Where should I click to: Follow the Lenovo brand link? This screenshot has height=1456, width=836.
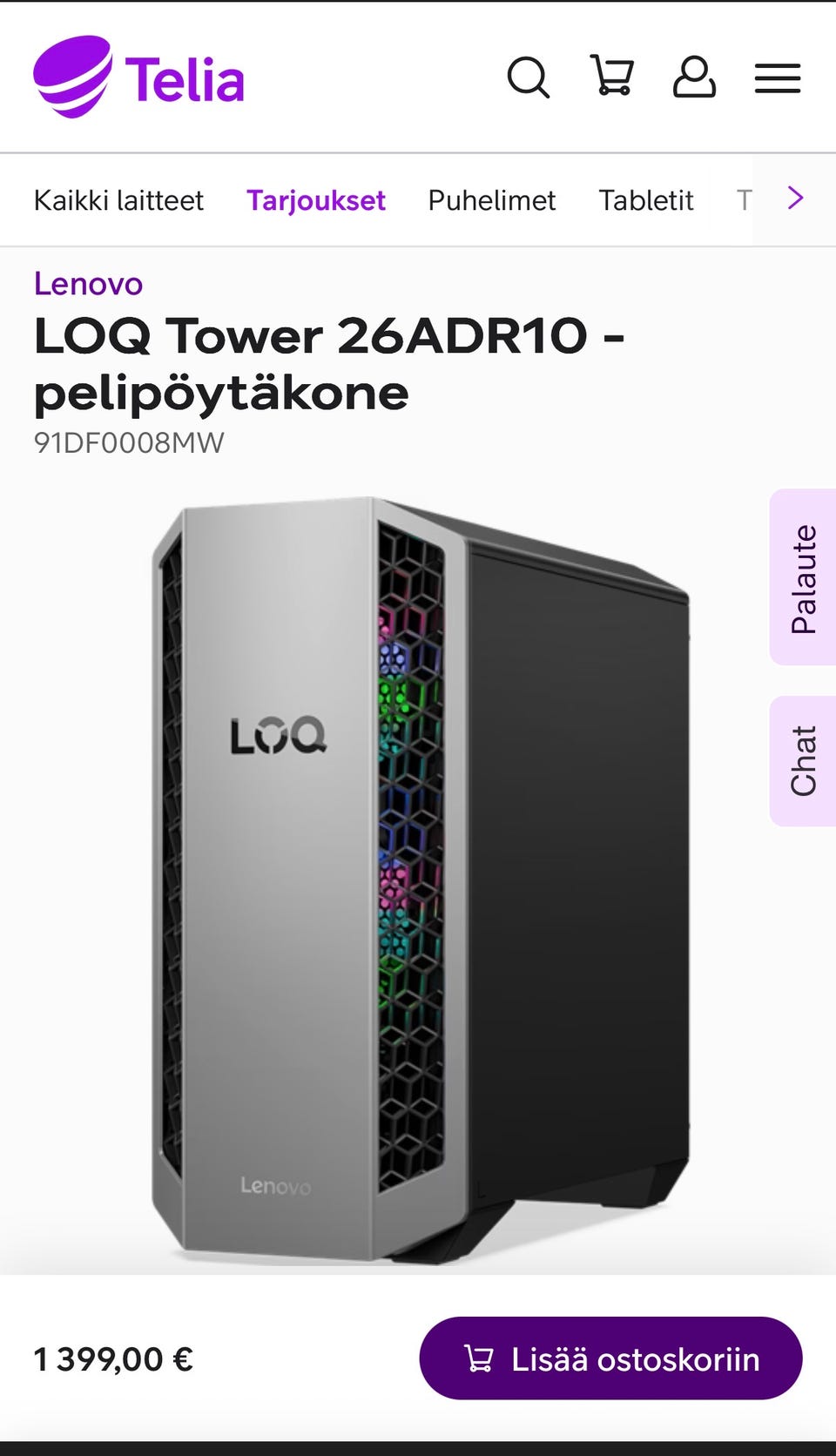(88, 284)
